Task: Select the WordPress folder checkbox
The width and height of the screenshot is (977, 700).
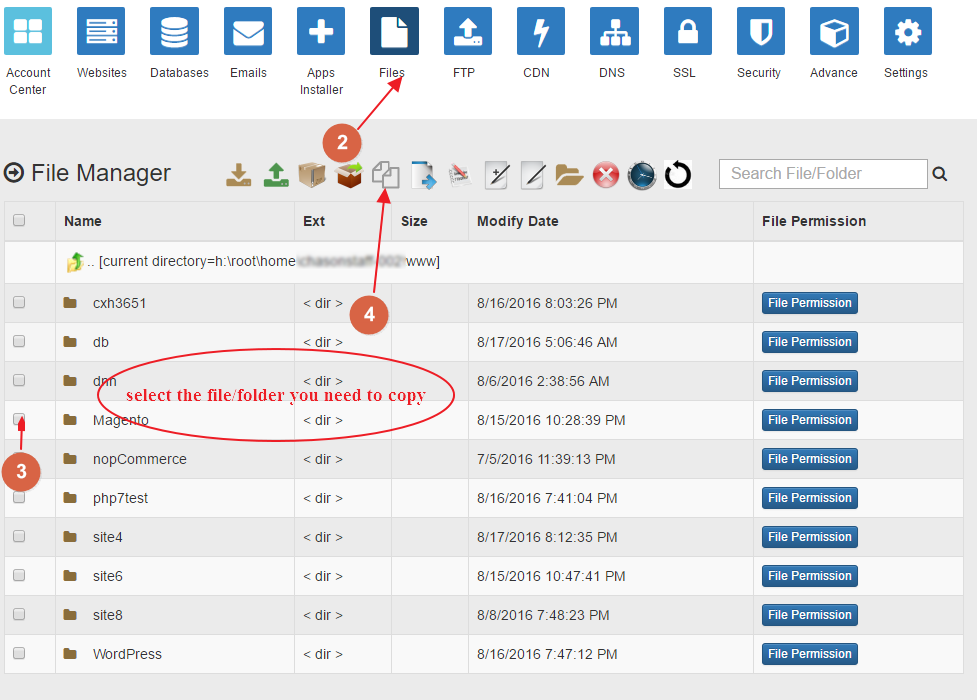Action: tap(19, 654)
